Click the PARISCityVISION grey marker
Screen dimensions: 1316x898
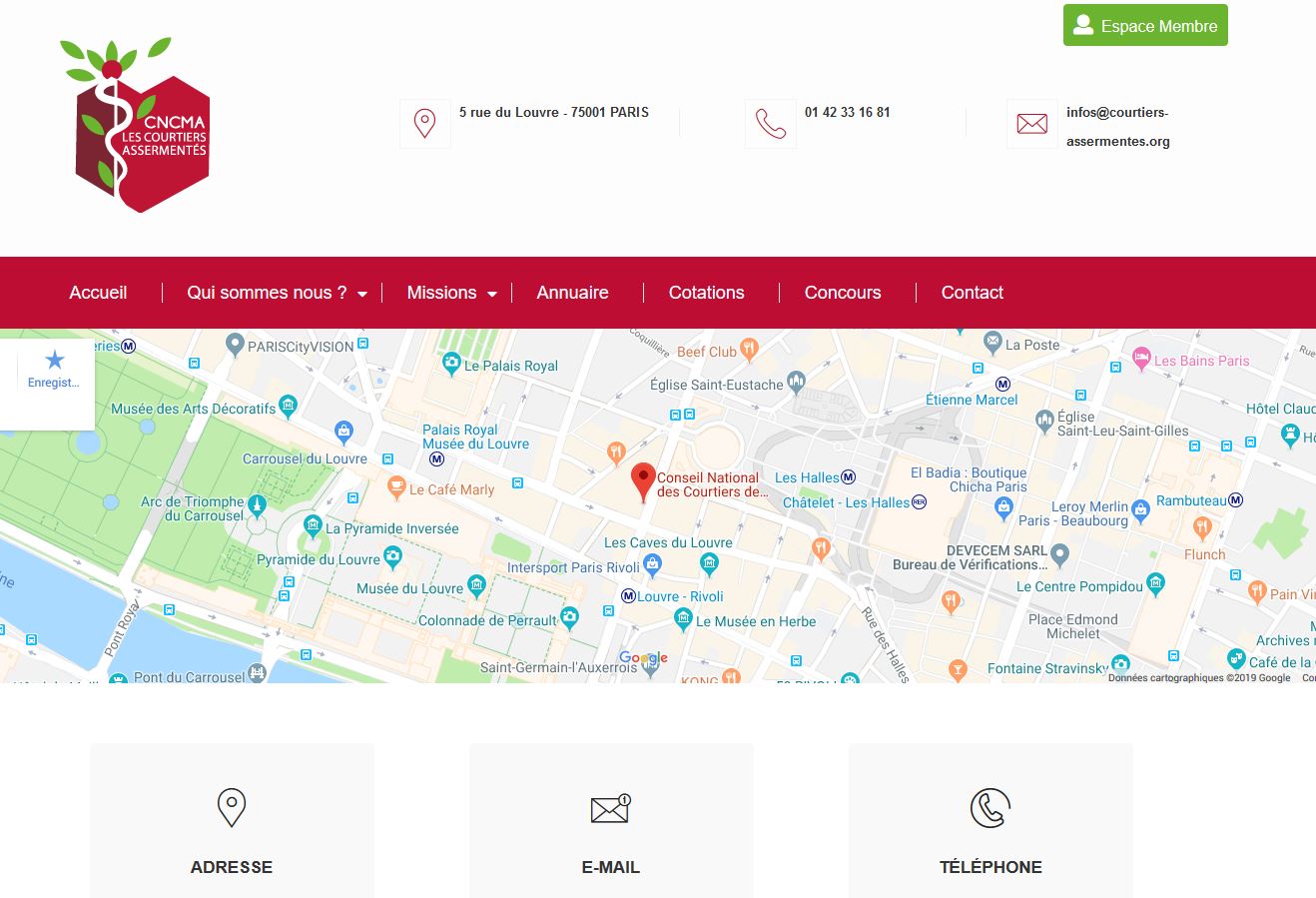pos(235,345)
